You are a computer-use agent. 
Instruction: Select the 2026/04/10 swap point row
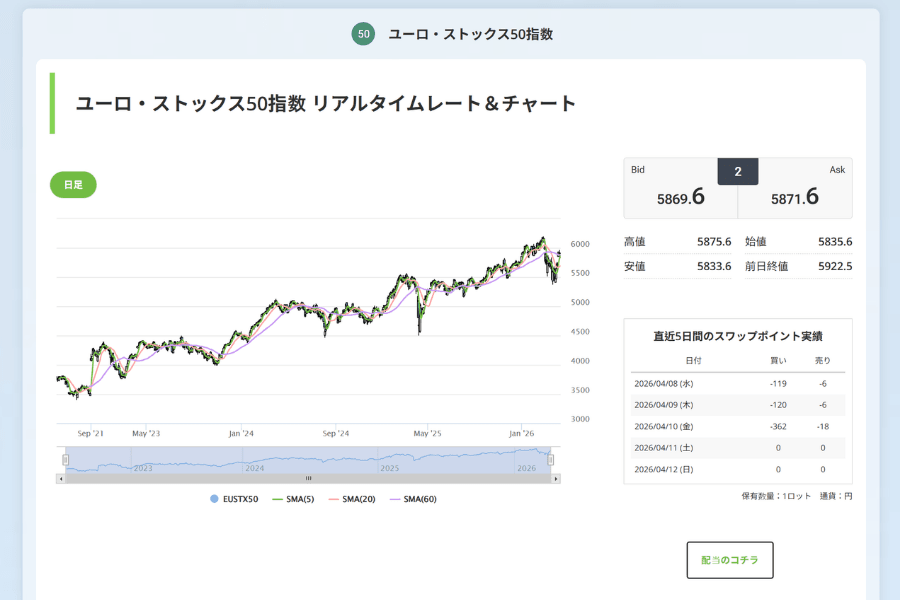pyautogui.click(x=738, y=425)
